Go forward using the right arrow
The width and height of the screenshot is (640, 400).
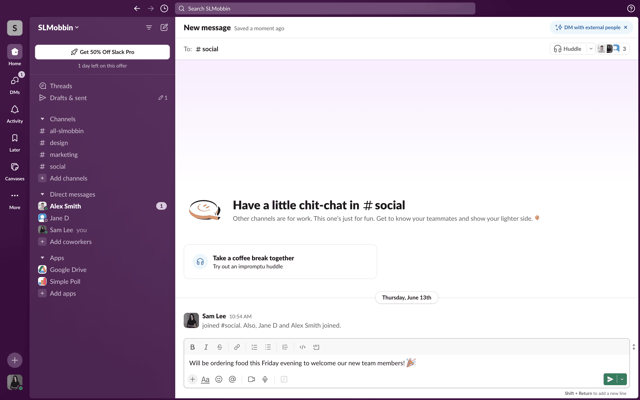click(151, 9)
